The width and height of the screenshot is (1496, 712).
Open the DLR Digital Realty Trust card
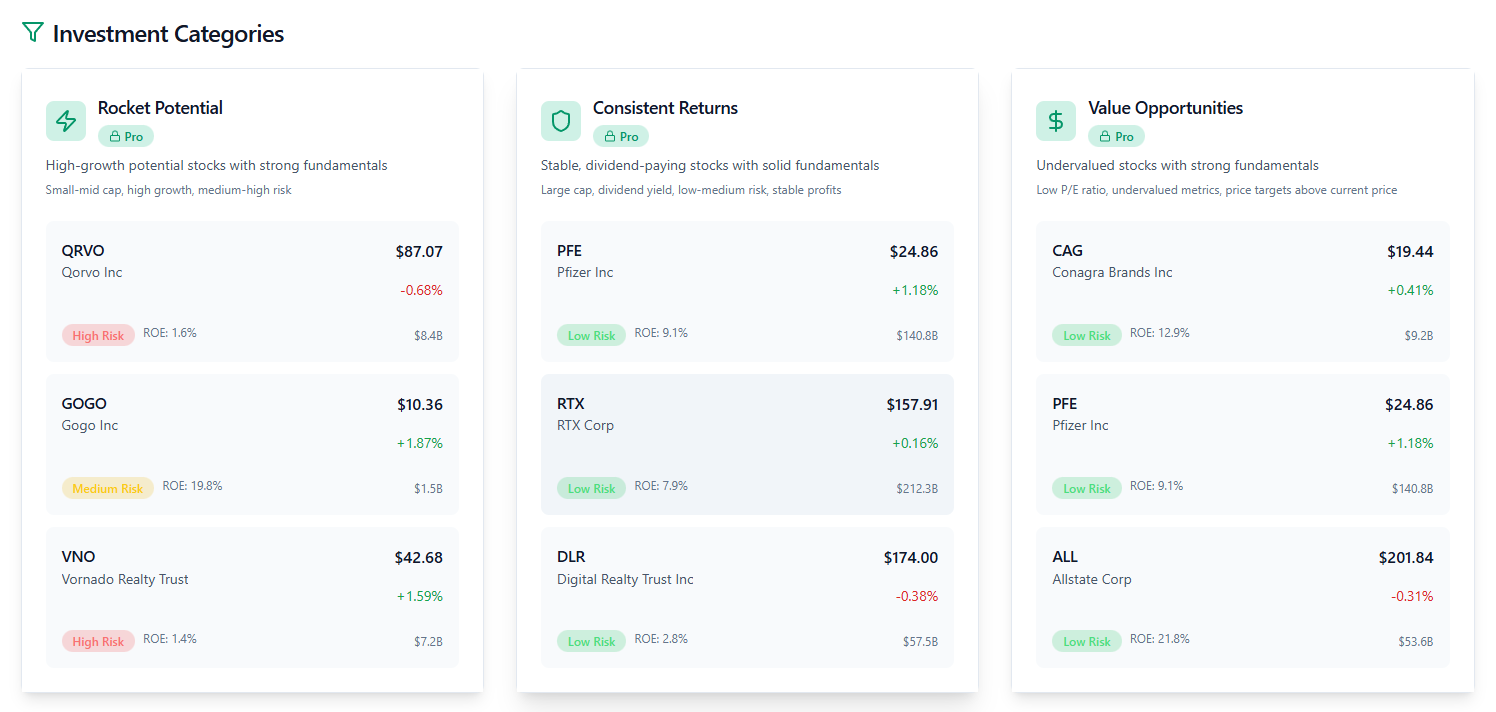click(x=747, y=597)
